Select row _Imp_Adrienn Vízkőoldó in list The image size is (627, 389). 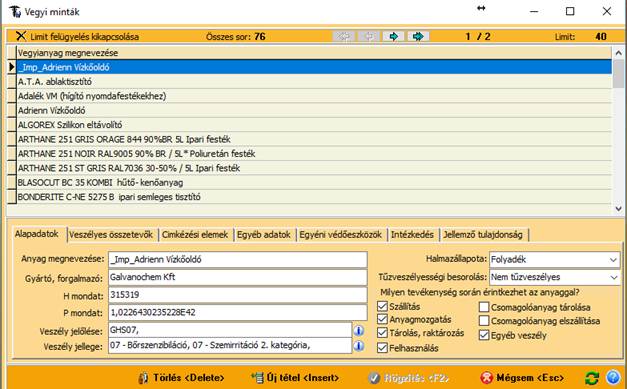pos(314,67)
